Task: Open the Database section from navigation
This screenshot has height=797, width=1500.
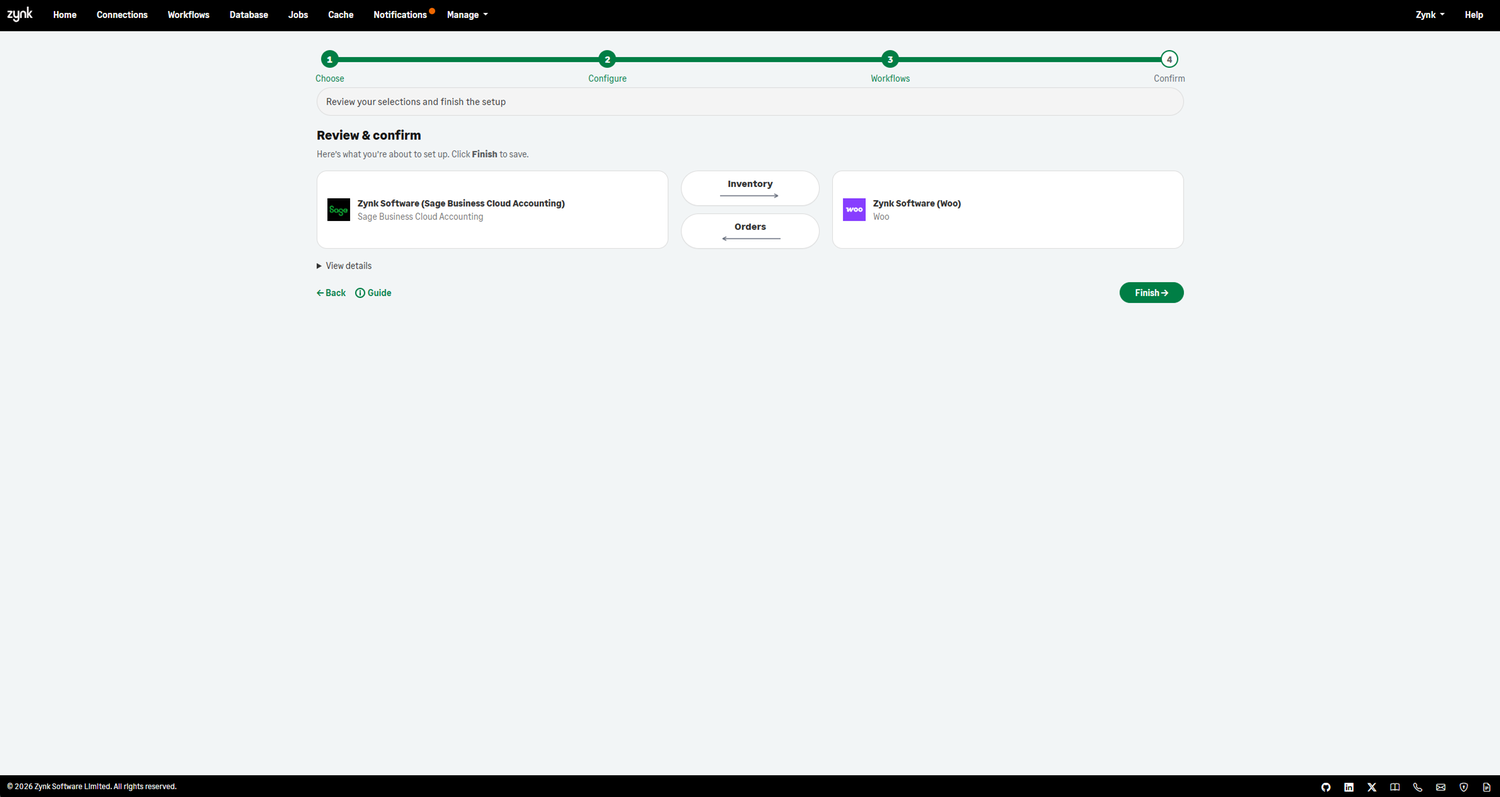Action: click(x=248, y=14)
